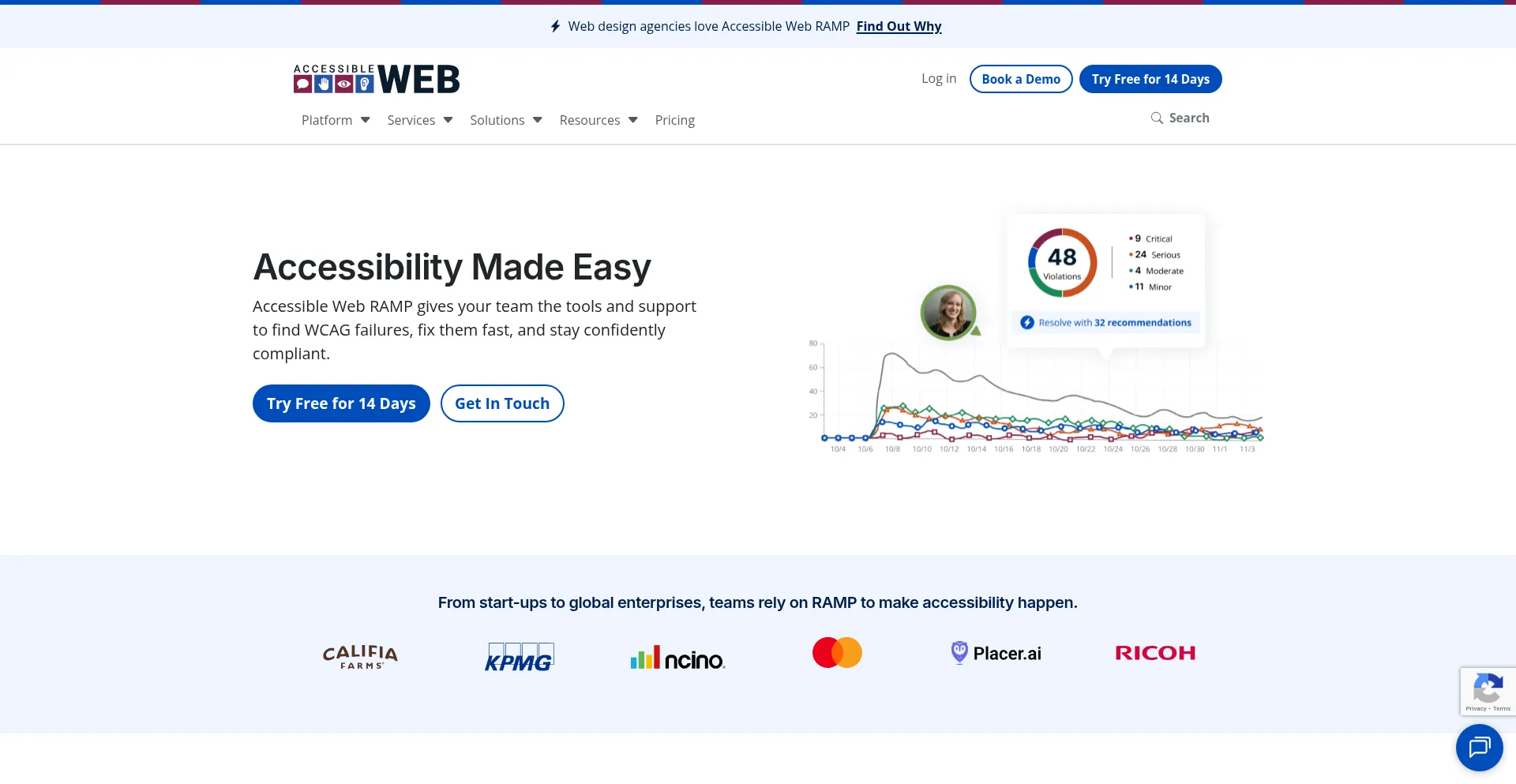Click the Accessible Web logo
This screenshot has width=1516, height=784.
(376, 78)
